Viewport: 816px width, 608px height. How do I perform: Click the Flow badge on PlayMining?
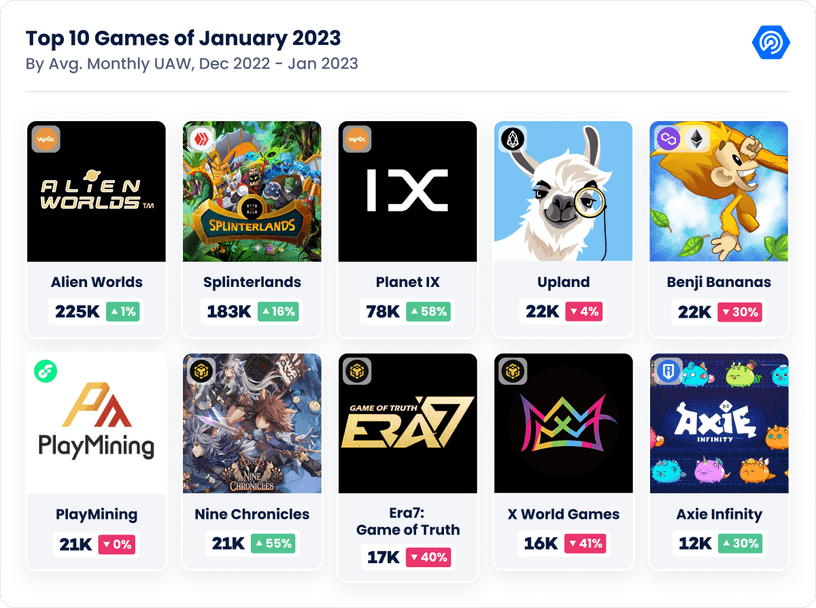pos(46,371)
